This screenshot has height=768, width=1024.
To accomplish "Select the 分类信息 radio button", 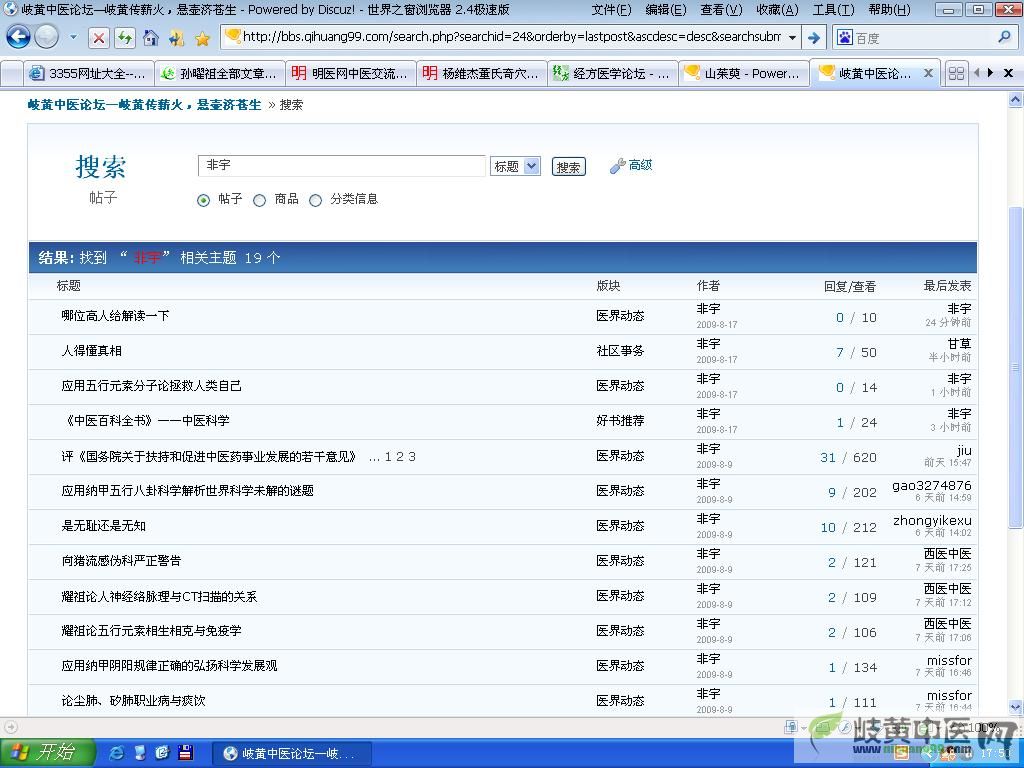I will pos(316,200).
